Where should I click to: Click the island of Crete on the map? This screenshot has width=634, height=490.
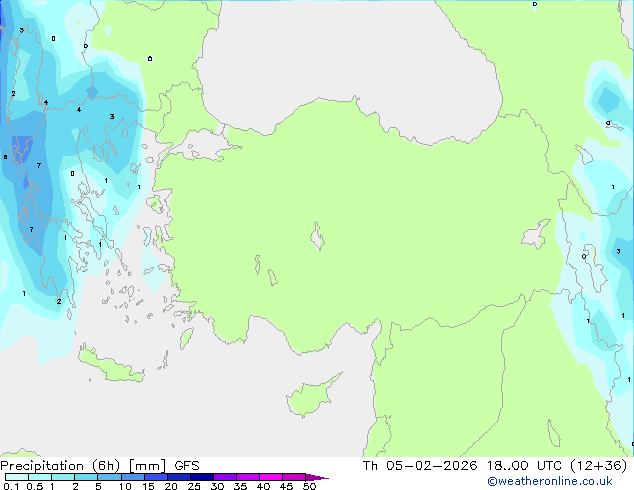pyautogui.click(x=110, y=364)
